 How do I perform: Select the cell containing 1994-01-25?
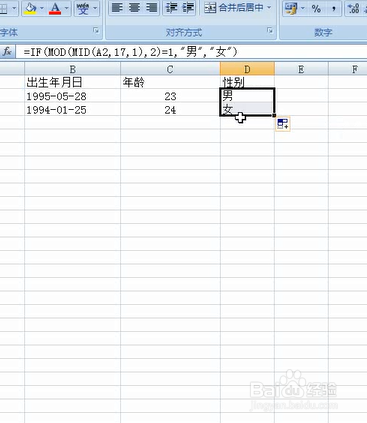(x=72, y=110)
